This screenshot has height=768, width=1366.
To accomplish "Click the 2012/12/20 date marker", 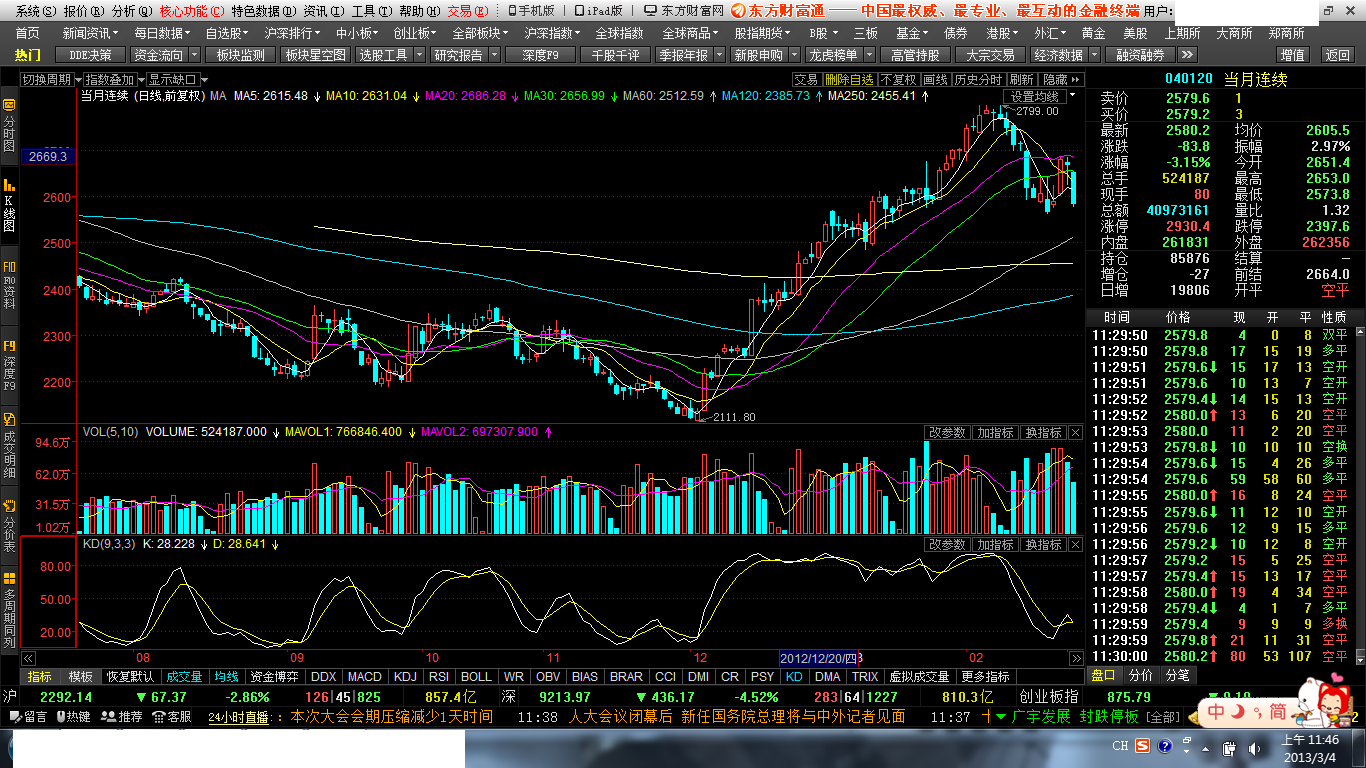I will click(x=818, y=658).
